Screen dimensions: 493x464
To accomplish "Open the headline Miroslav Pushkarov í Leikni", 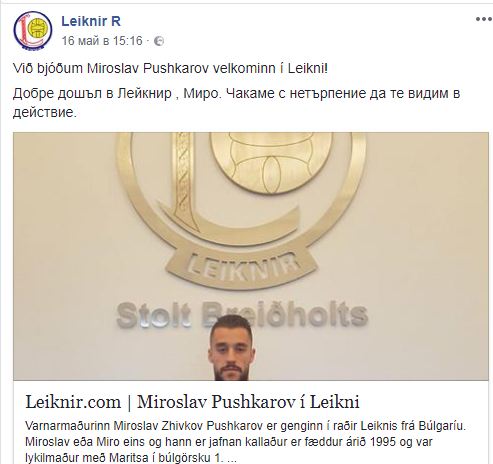I will [248, 402].
